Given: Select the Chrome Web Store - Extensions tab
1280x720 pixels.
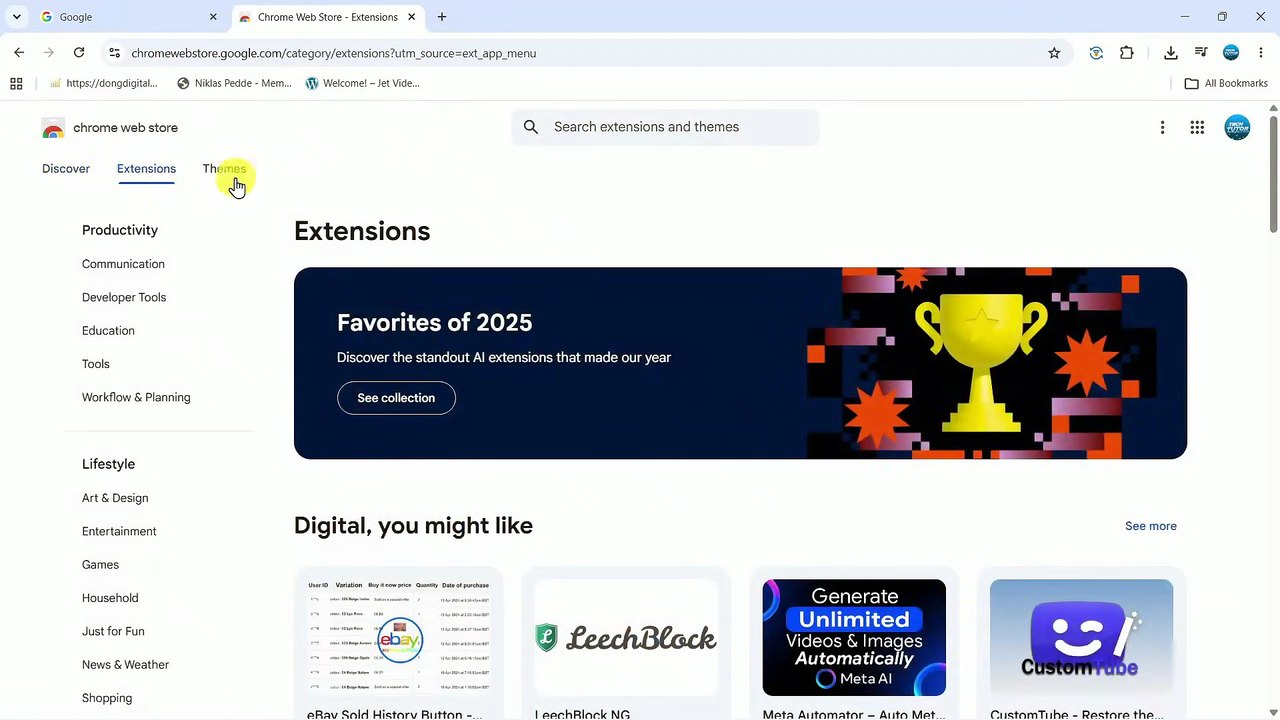Looking at the screenshot, I should click(327, 17).
